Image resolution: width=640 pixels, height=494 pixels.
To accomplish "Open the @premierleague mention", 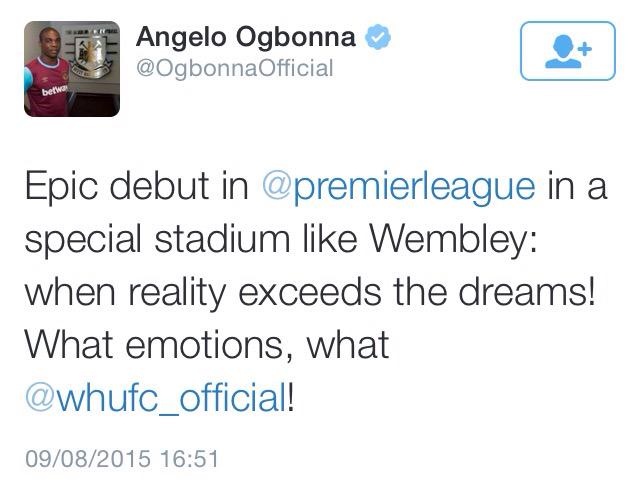I will coord(398,187).
